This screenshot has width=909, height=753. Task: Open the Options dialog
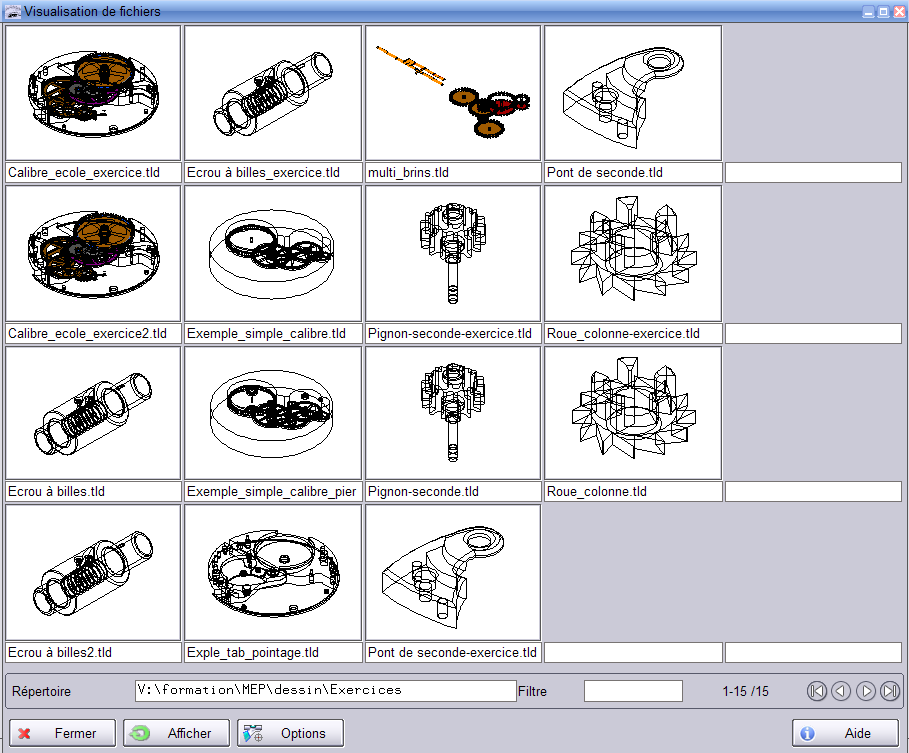290,733
